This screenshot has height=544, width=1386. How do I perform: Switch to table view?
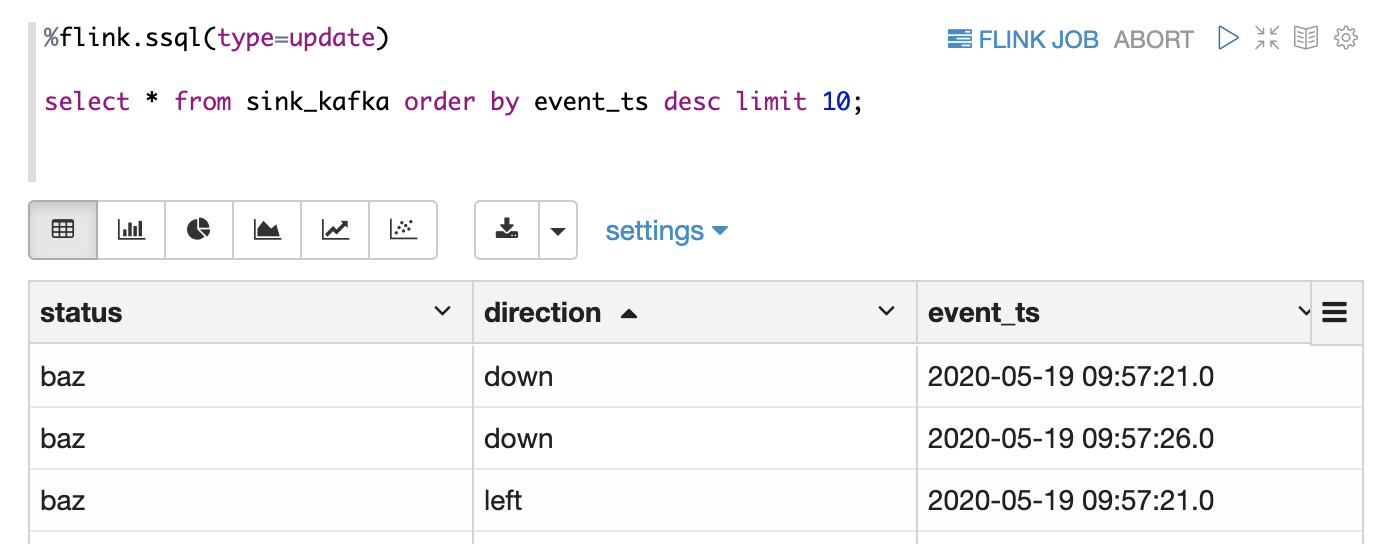pos(63,230)
